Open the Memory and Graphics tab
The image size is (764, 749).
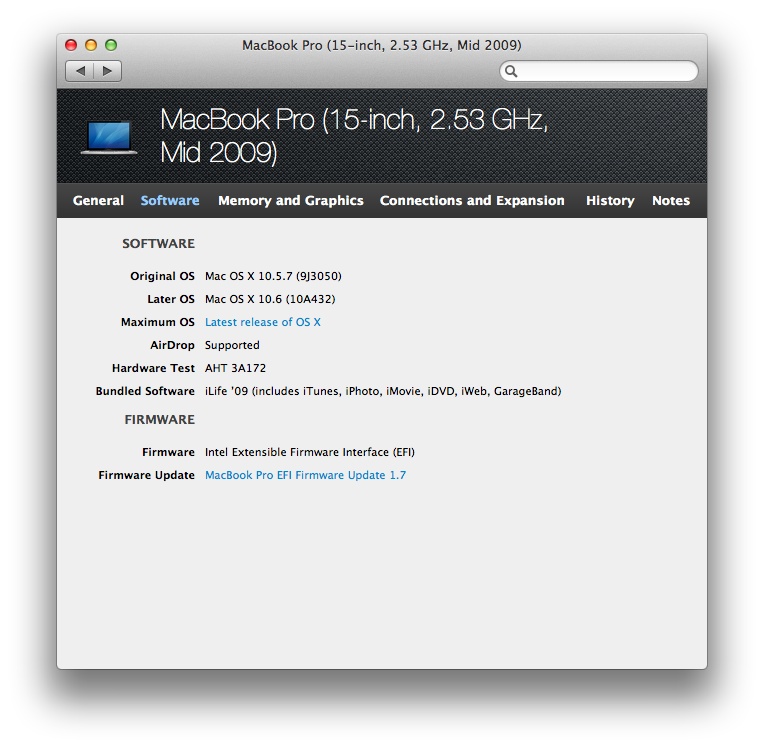click(291, 201)
